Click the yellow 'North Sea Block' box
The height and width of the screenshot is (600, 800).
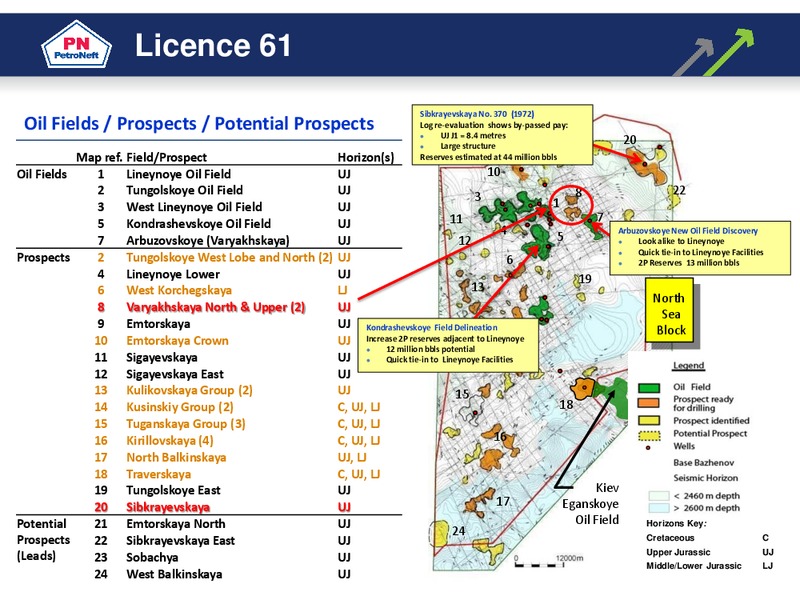coord(669,310)
